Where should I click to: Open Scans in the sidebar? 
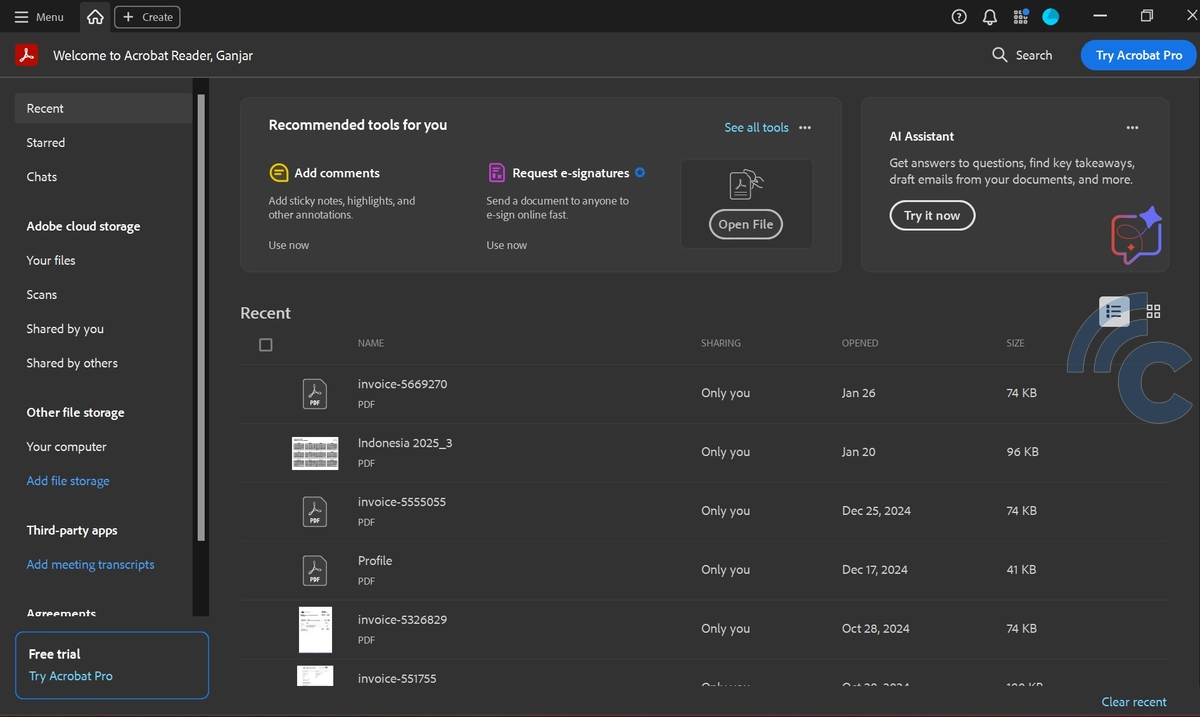(x=42, y=295)
